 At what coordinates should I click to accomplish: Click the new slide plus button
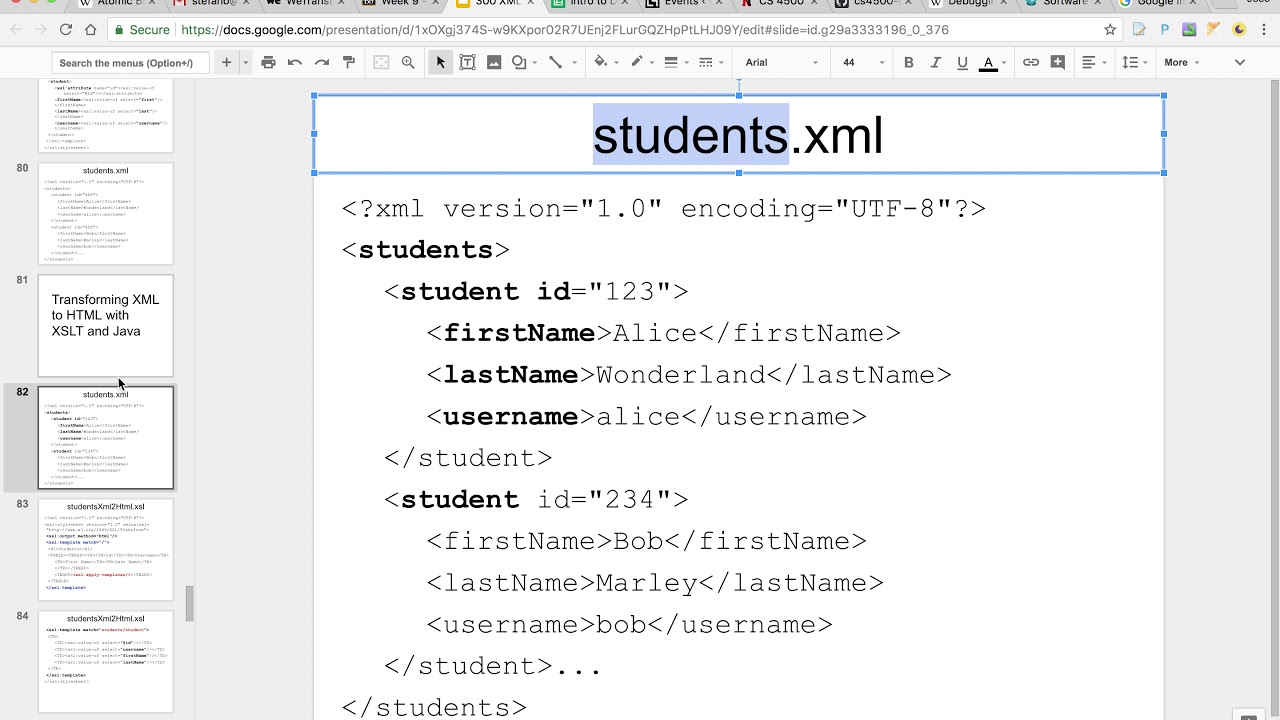[227, 62]
